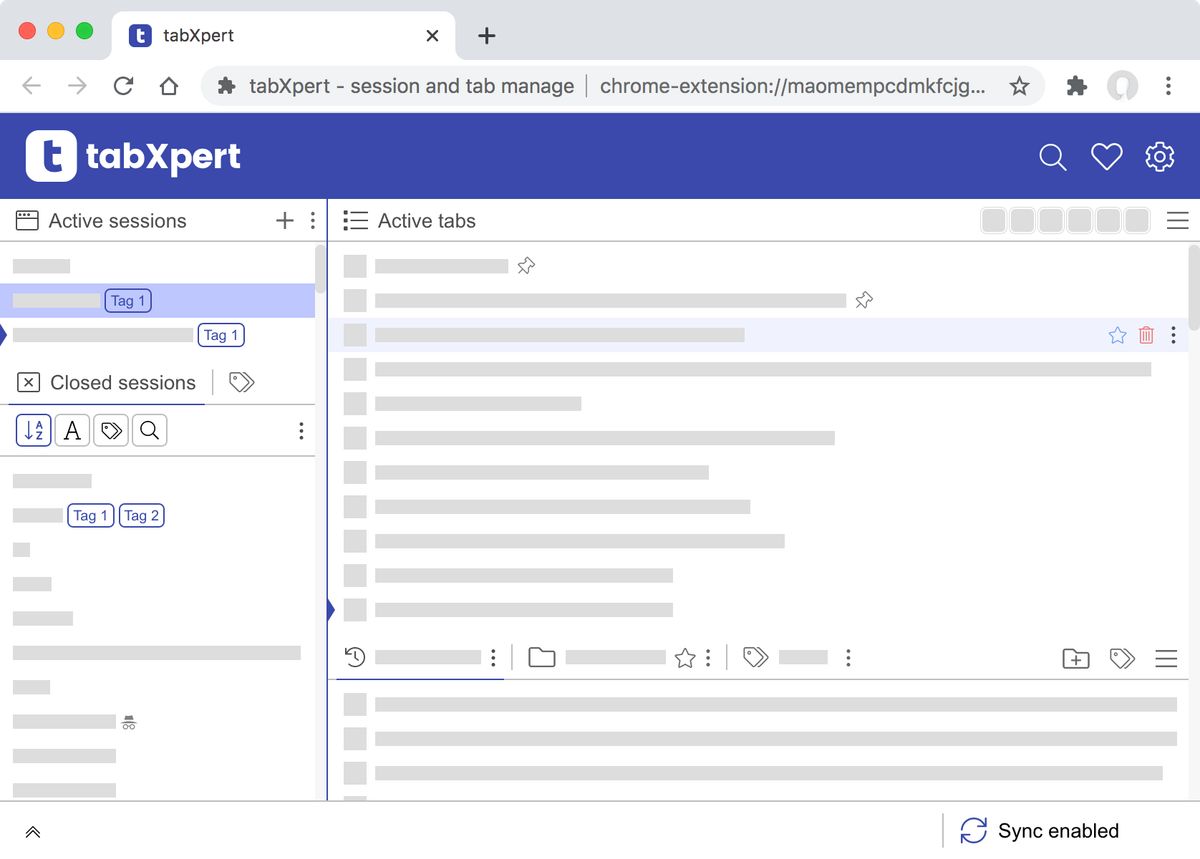Filter closed sessions by tag icon
This screenshot has width=1200, height=859.
click(x=110, y=430)
